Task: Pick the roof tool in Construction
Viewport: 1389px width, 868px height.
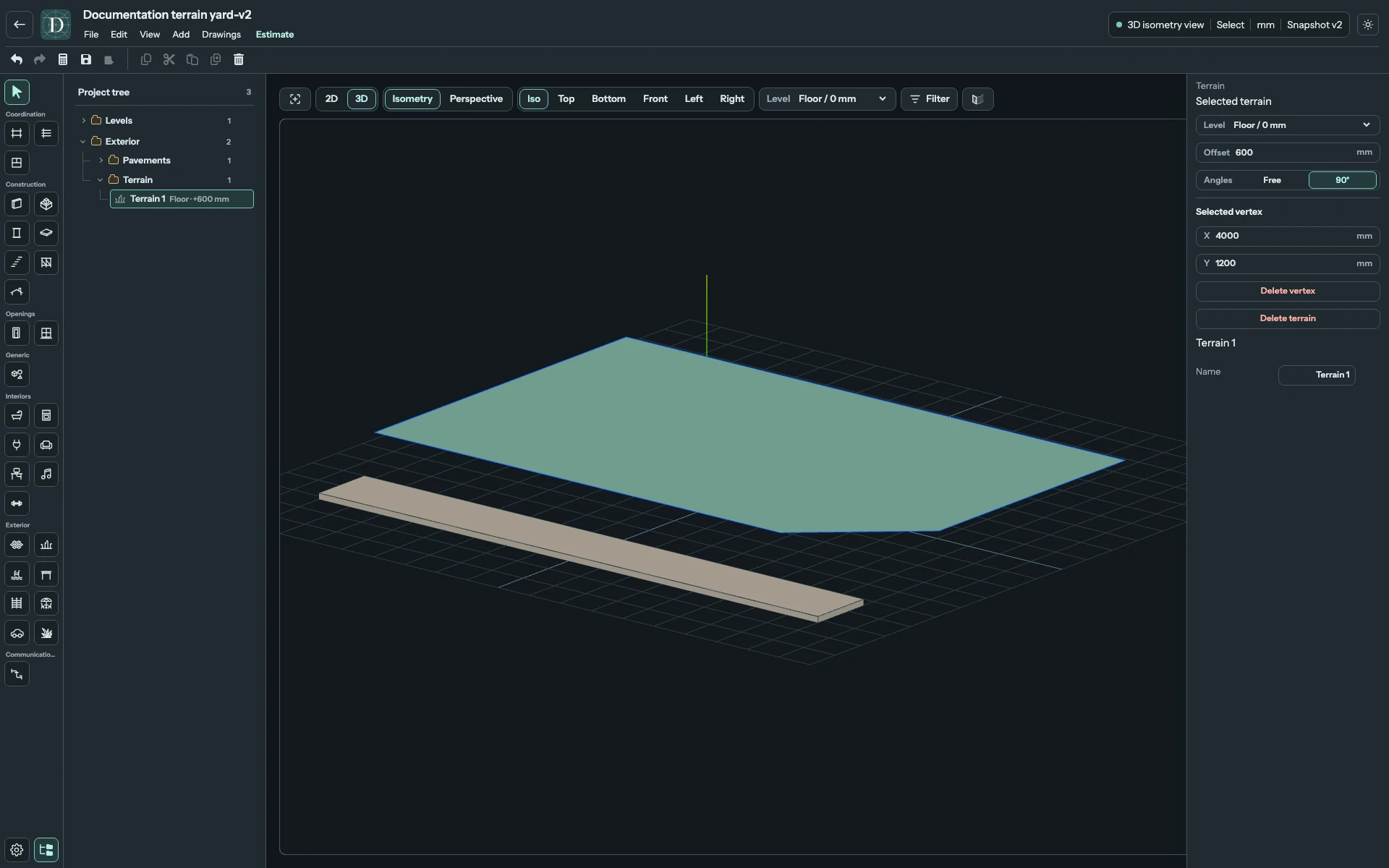Action: tap(17, 292)
